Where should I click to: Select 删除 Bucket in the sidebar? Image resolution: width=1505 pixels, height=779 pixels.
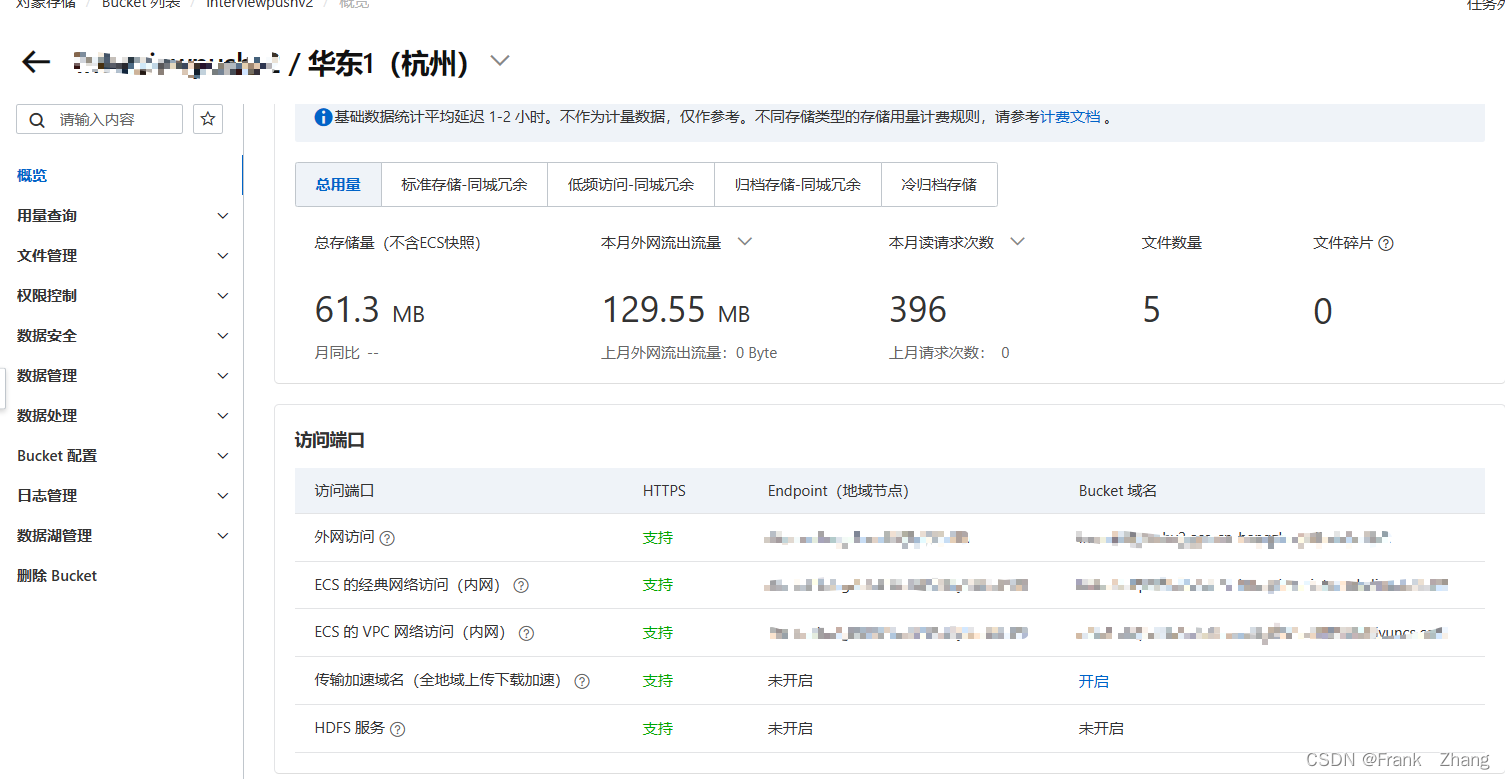[56, 575]
